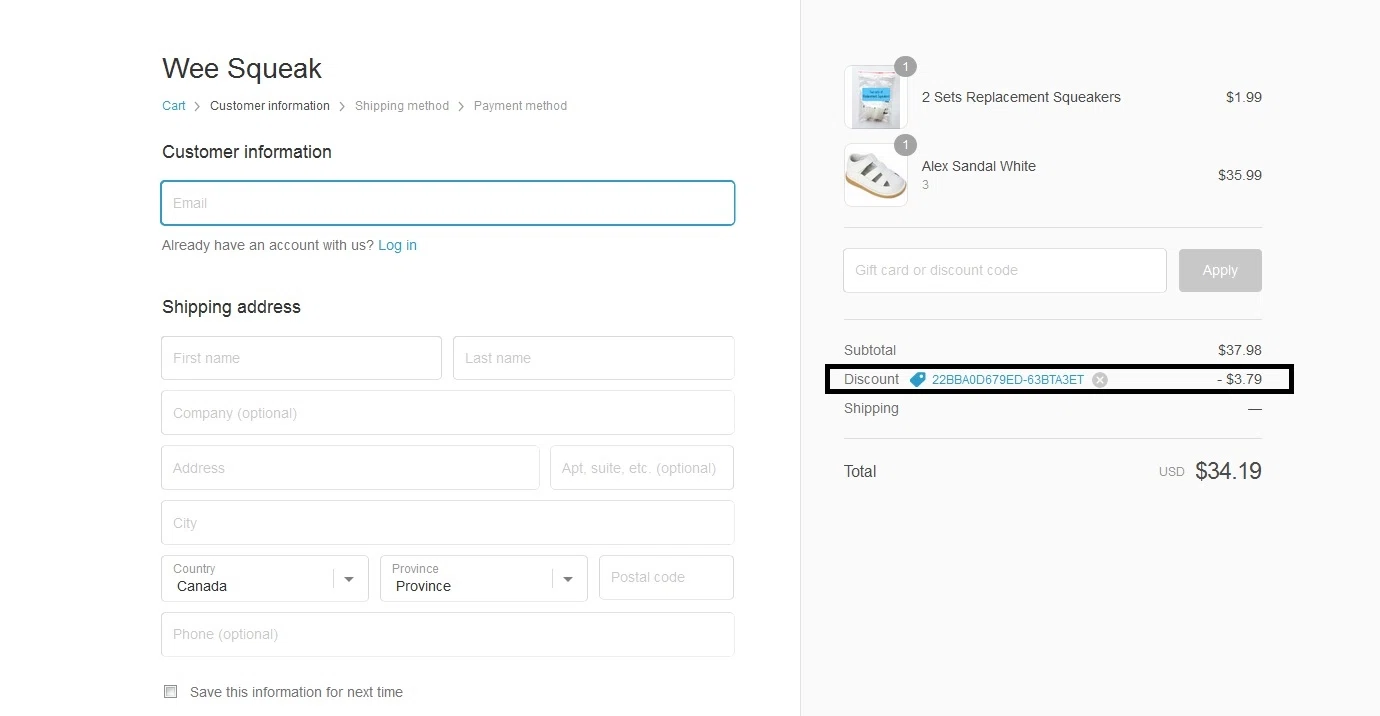Viewport: 1380px width, 716px height.
Task: Focus the City field
Action: pos(448,523)
